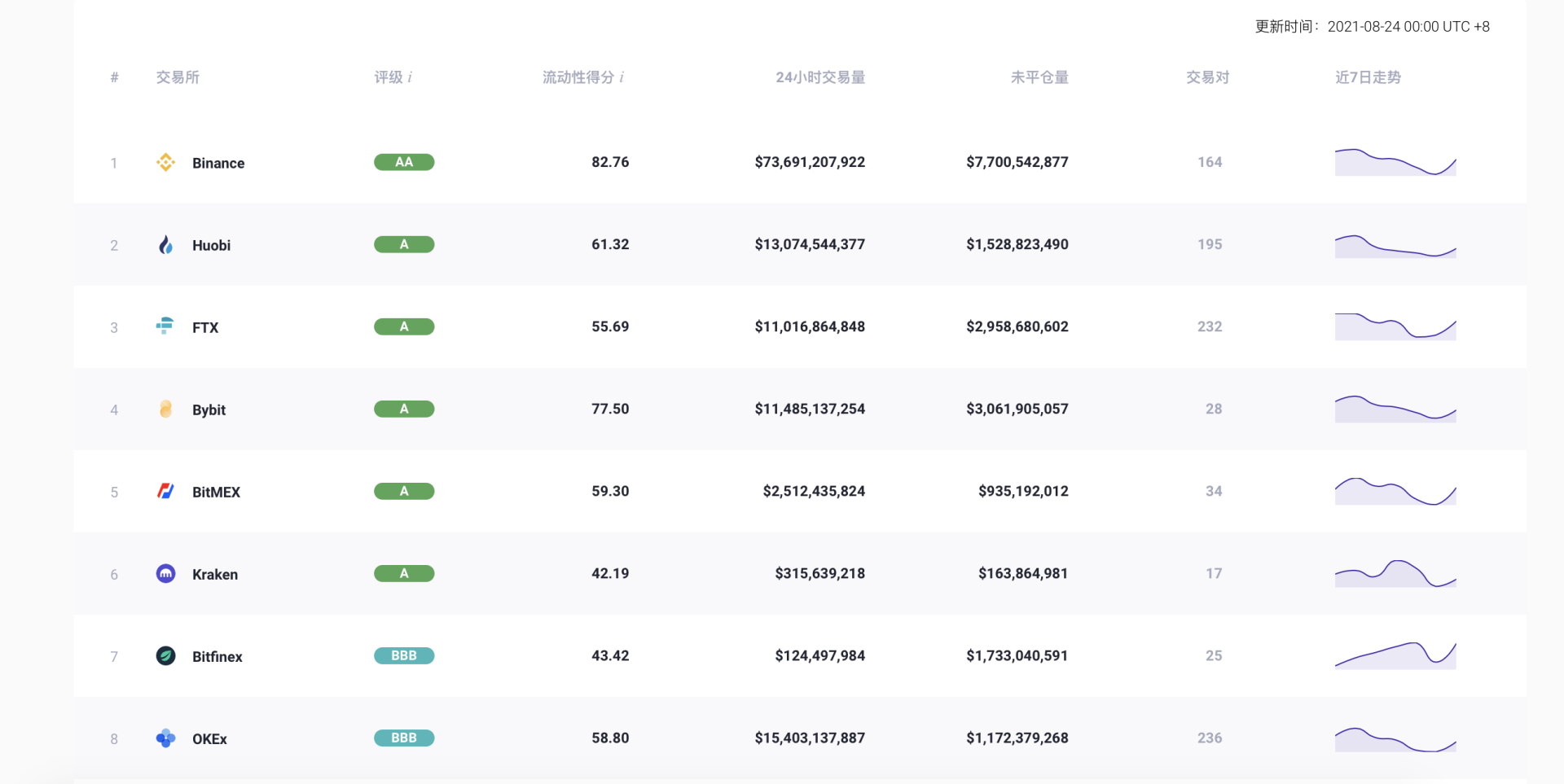1564x784 pixels.
Task: Click the update time 2021-08-24 00:00 UTC +8
Action: (x=1408, y=27)
